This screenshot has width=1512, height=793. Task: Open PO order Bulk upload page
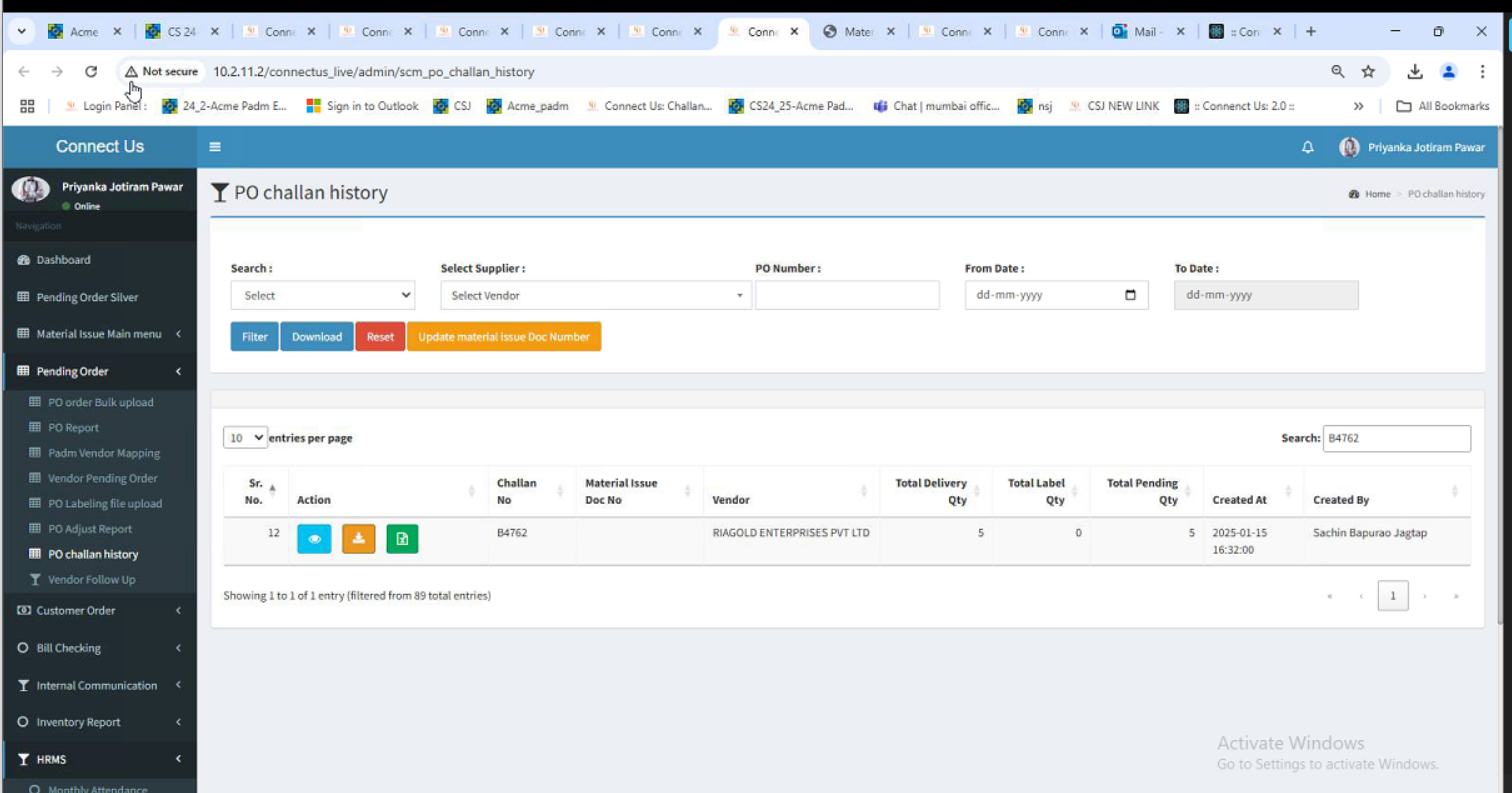click(x=101, y=402)
